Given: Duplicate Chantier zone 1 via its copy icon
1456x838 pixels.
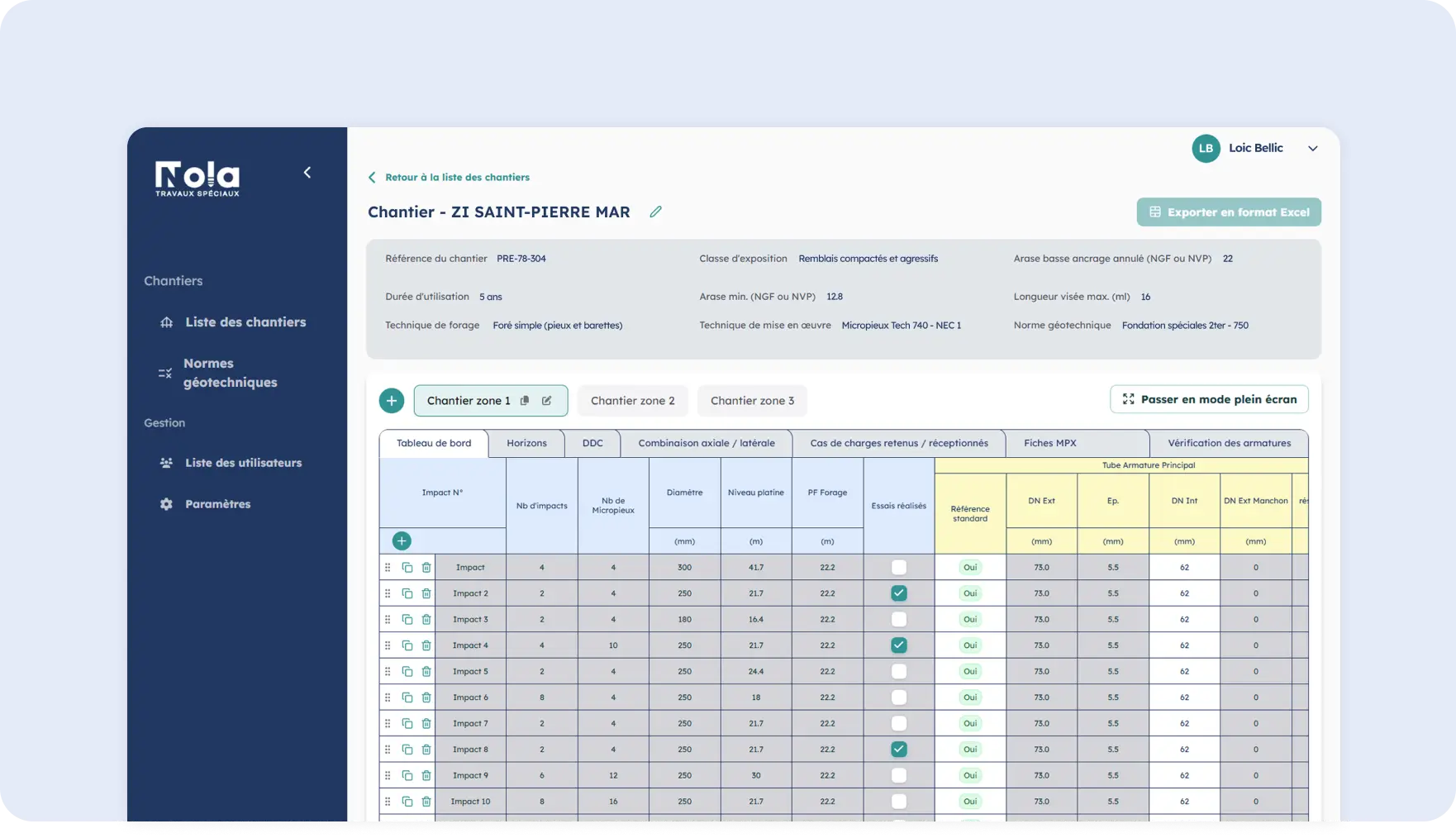Looking at the screenshot, I should point(525,401).
